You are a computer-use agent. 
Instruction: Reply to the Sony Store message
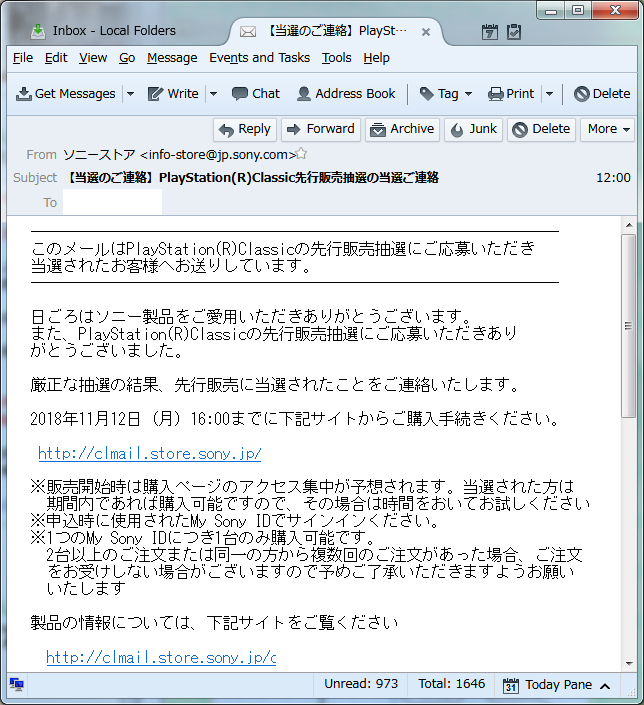coord(245,129)
